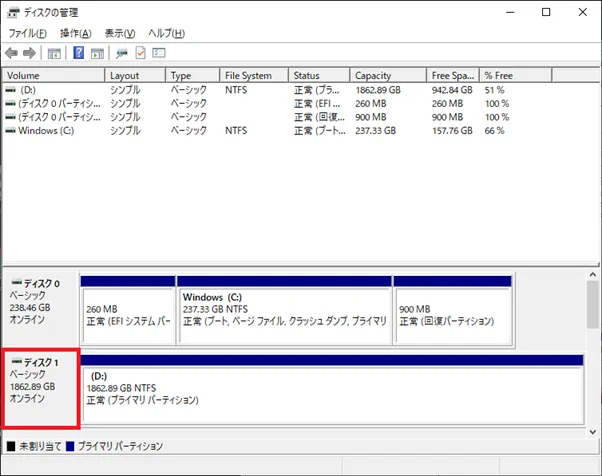
Task: Click the disk pane vertical scrollbar thumb
Action: [x=592, y=304]
